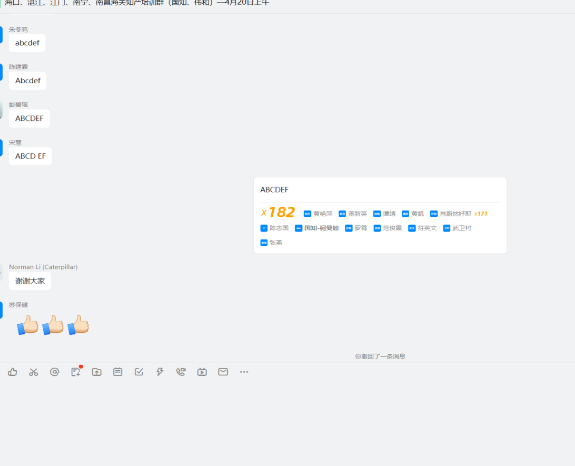Select the scissors screenshot tool
Screen dimensions: 575x466
33,372
